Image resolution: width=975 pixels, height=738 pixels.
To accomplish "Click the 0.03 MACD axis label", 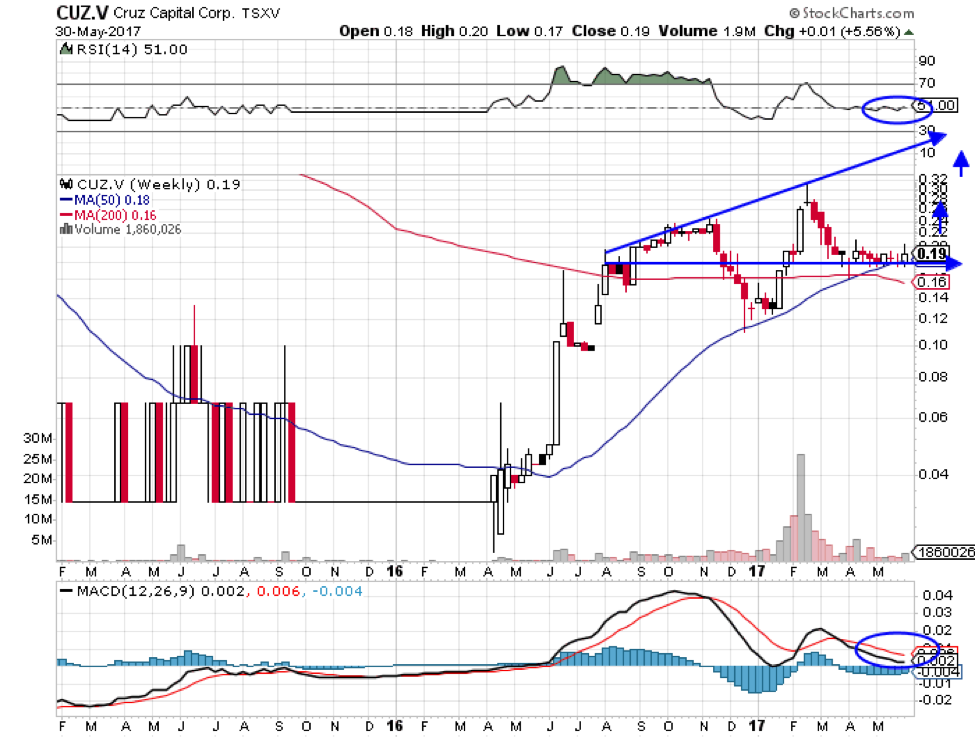I will [937, 612].
